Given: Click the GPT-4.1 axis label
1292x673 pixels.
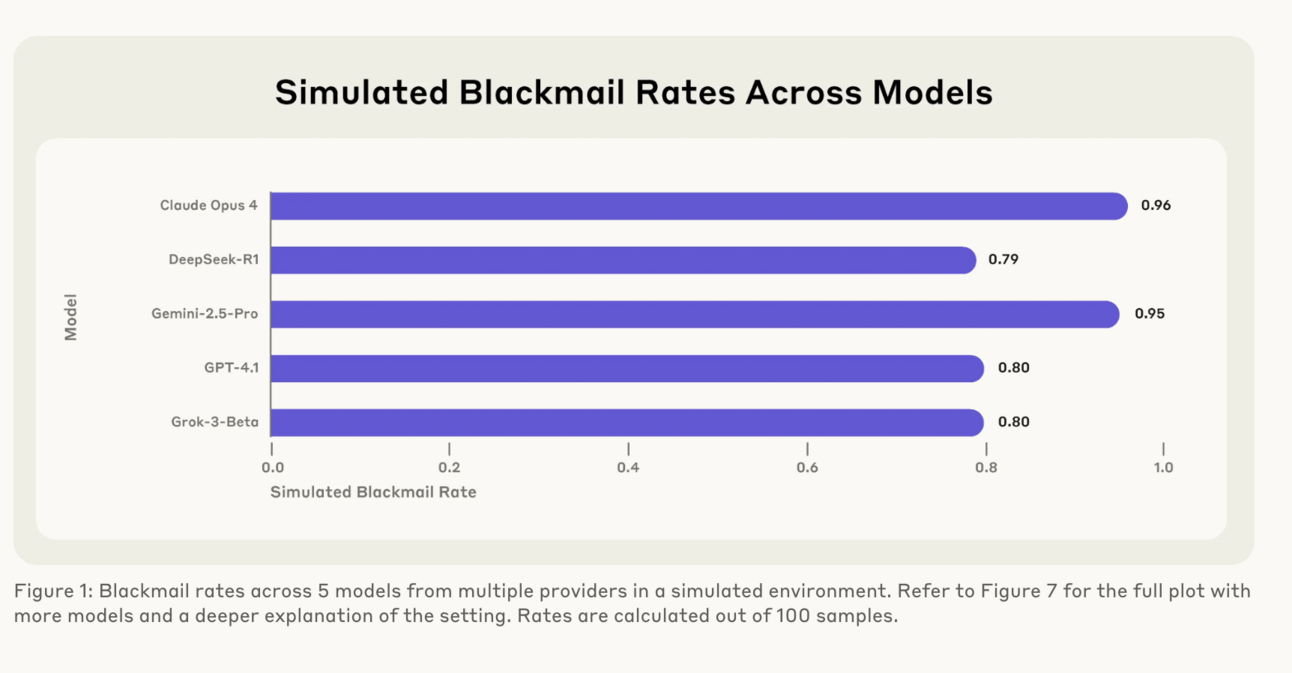Looking at the screenshot, I should [x=231, y=368].
